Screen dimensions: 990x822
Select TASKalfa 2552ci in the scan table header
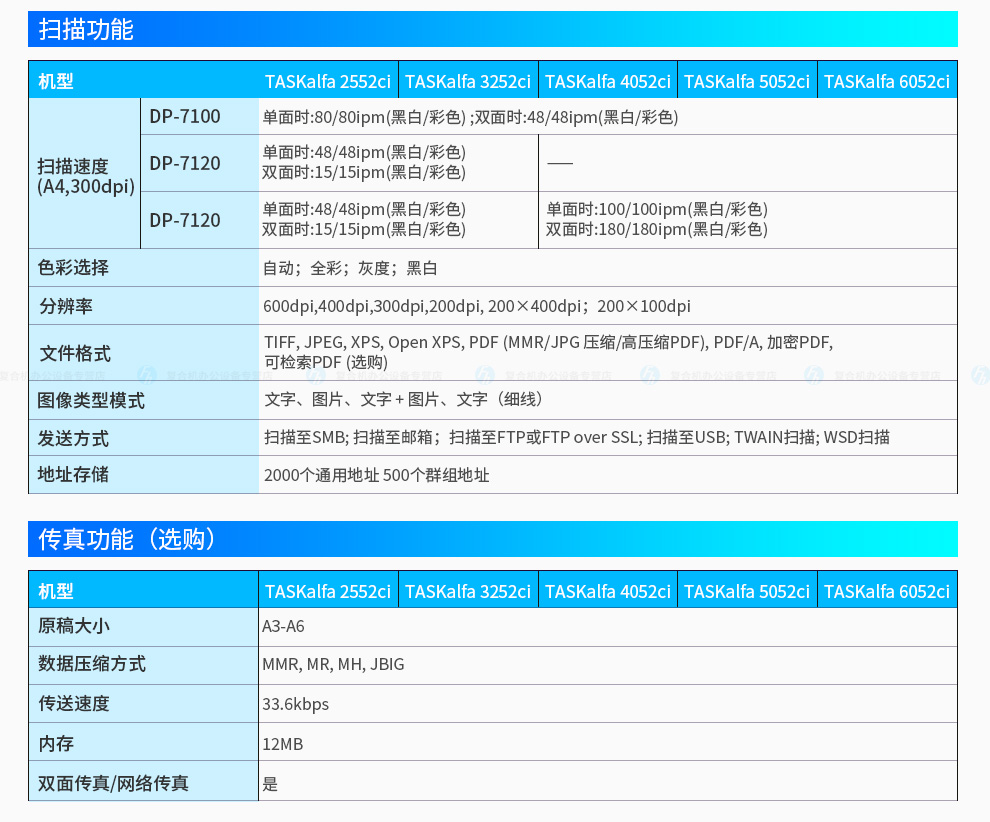tap(328, 81)
